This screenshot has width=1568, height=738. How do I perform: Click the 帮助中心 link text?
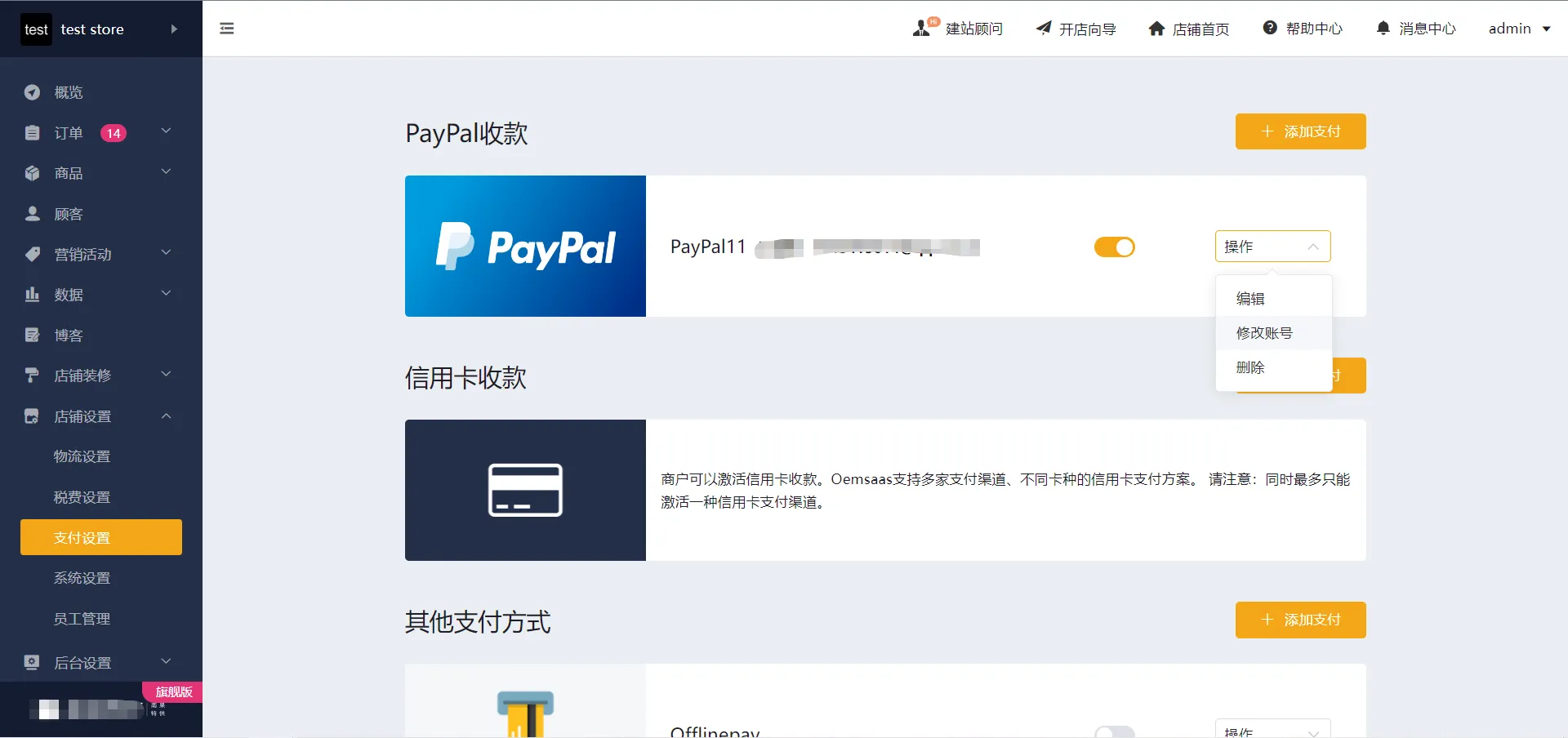click(1314, 29)
